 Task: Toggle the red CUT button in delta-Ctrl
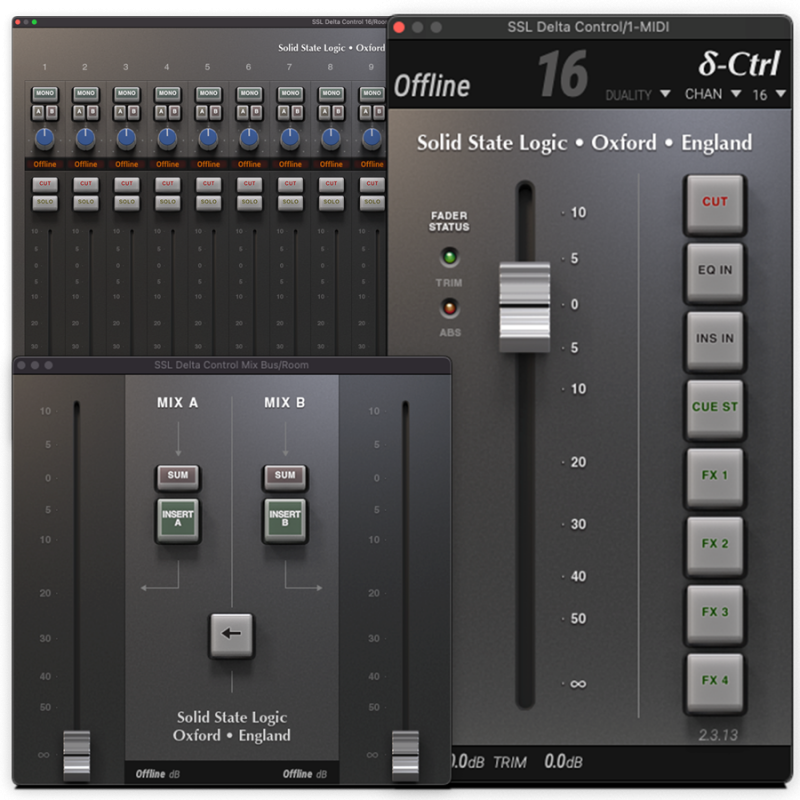click(714, 202)
